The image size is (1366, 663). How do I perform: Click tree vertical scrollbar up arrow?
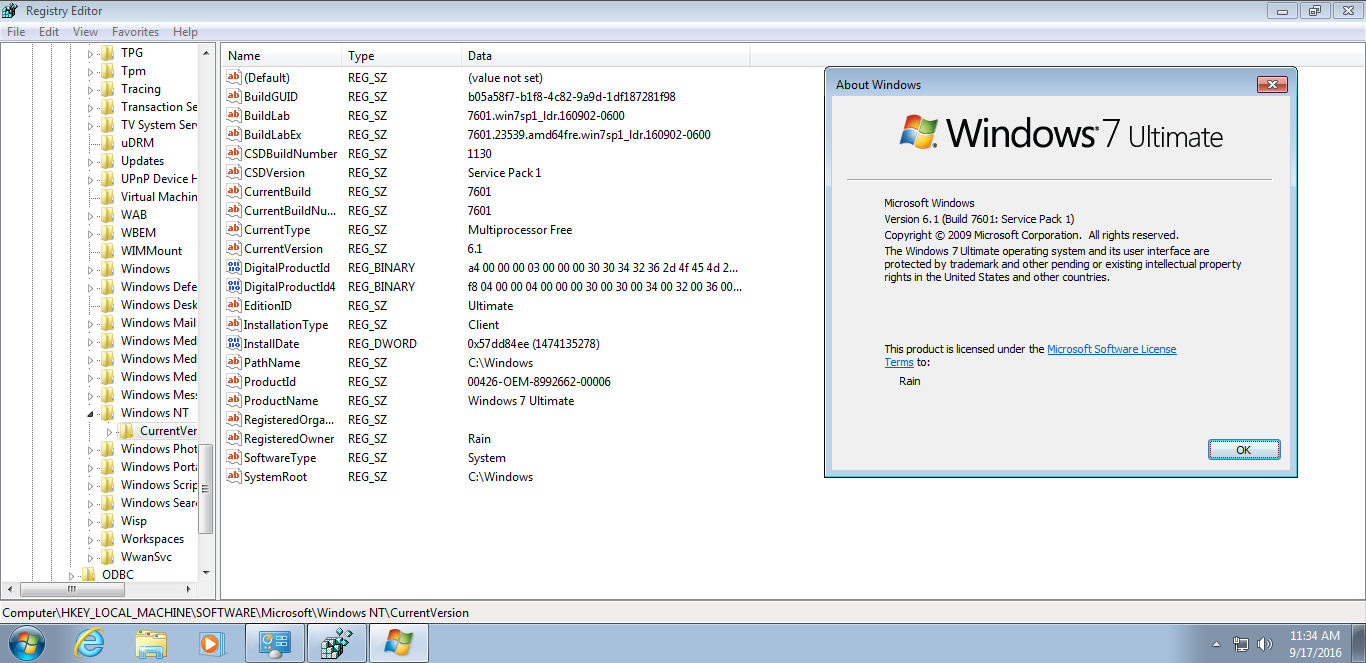click(x=206, y=51)
